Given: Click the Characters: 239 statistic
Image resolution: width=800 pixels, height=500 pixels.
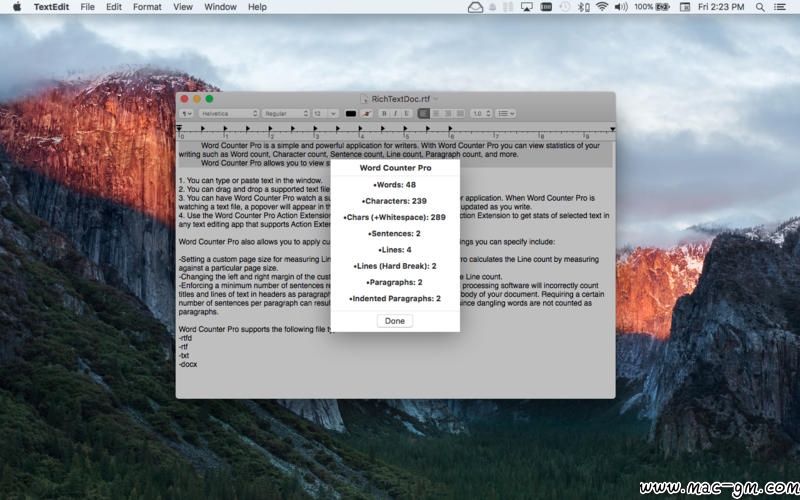Looking at the screenshot, I should (x=394, y=201).
